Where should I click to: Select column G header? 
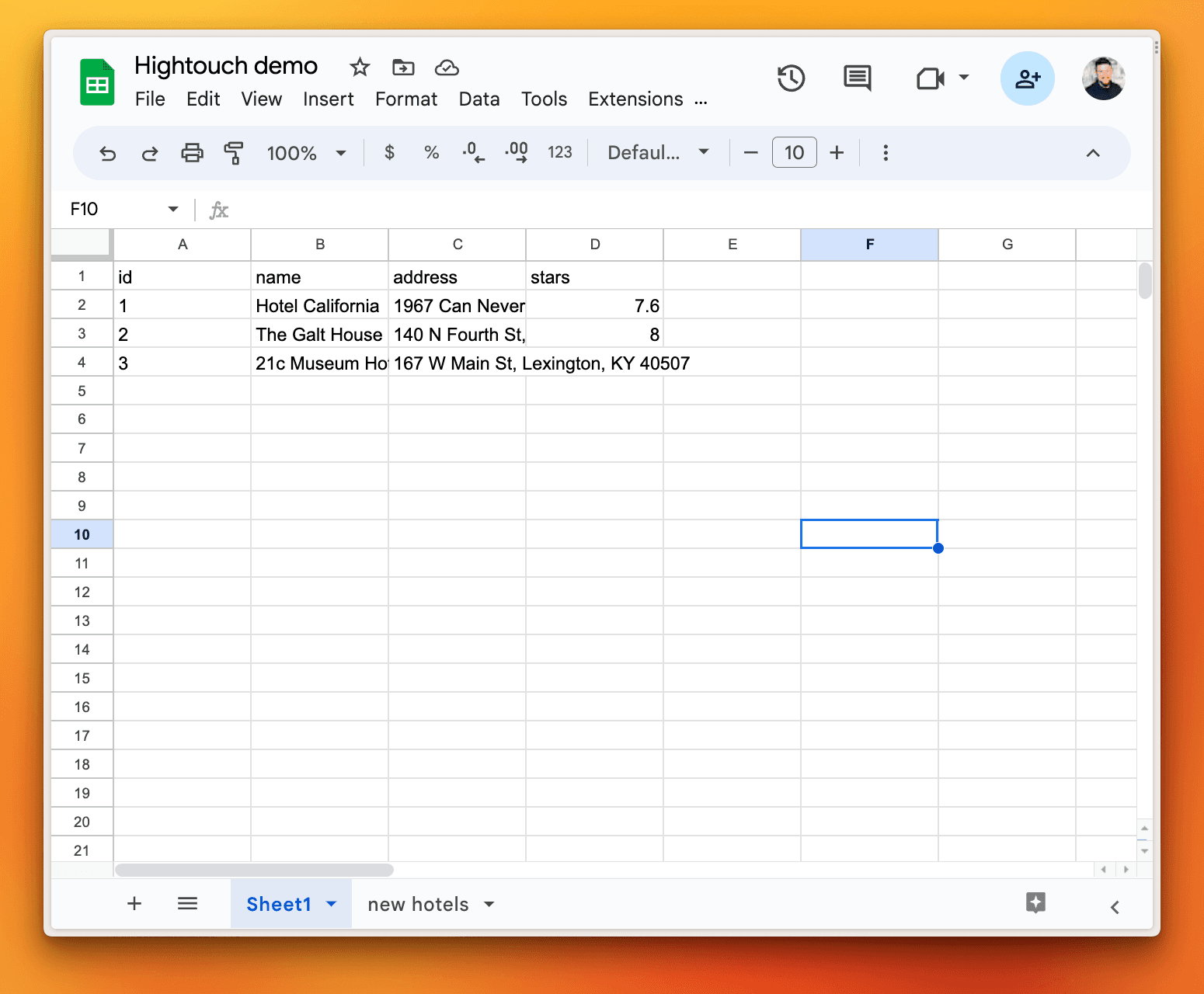[1007, 245]
